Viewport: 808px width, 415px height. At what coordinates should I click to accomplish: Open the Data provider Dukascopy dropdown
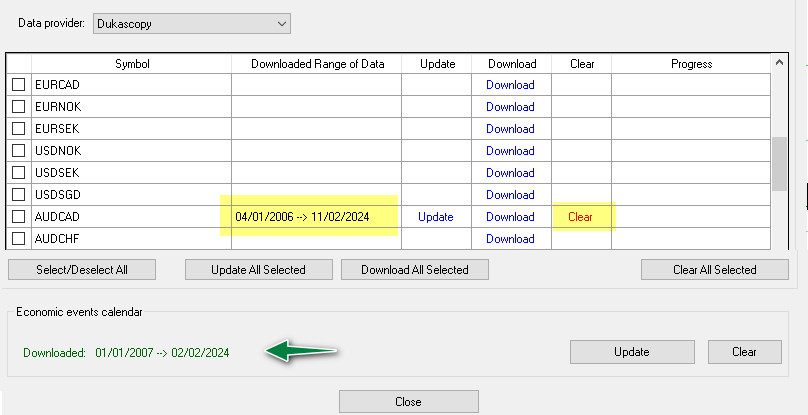[192, 24]
